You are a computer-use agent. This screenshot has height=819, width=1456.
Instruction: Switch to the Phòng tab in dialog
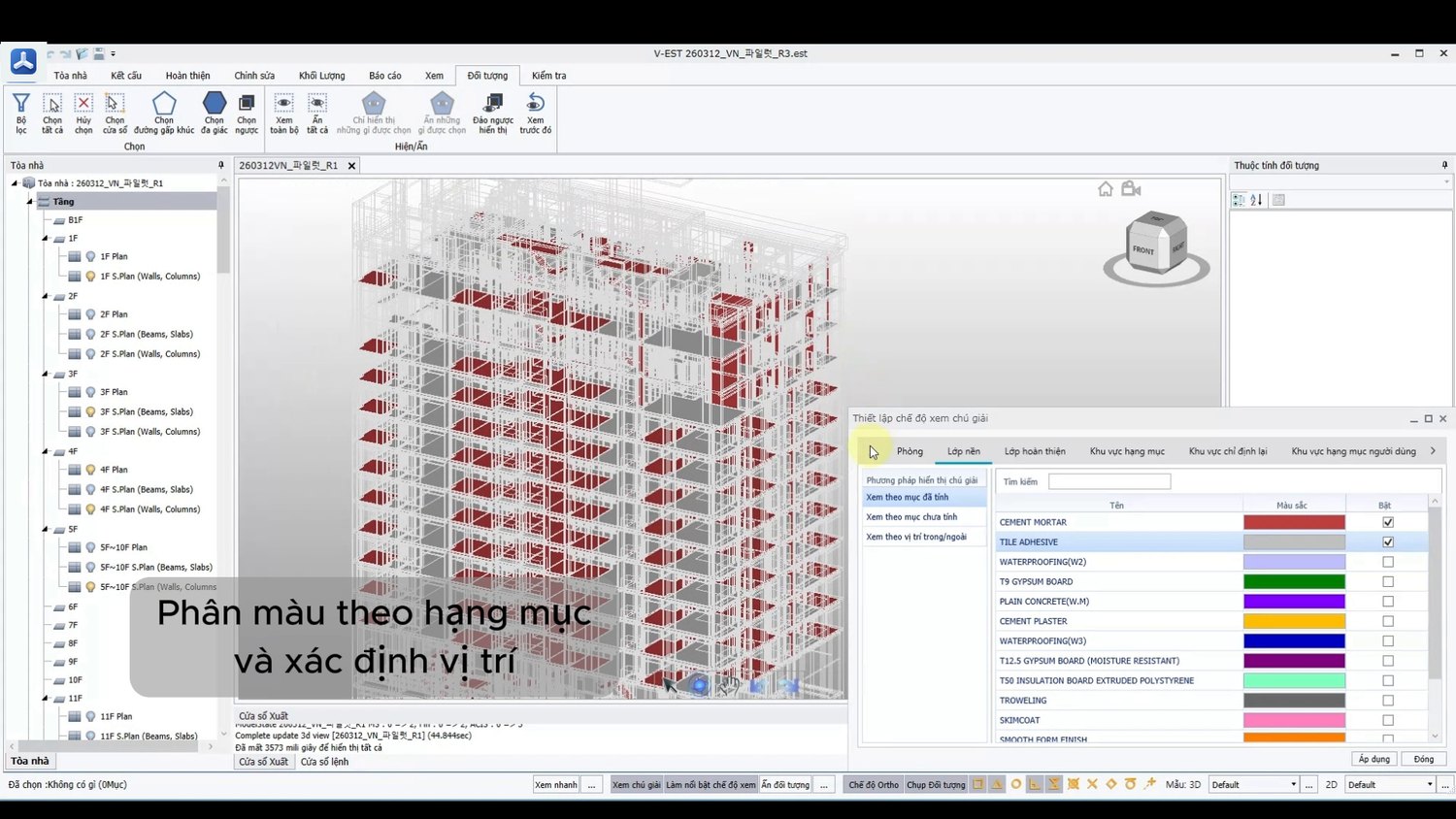[x=910, y=451]
